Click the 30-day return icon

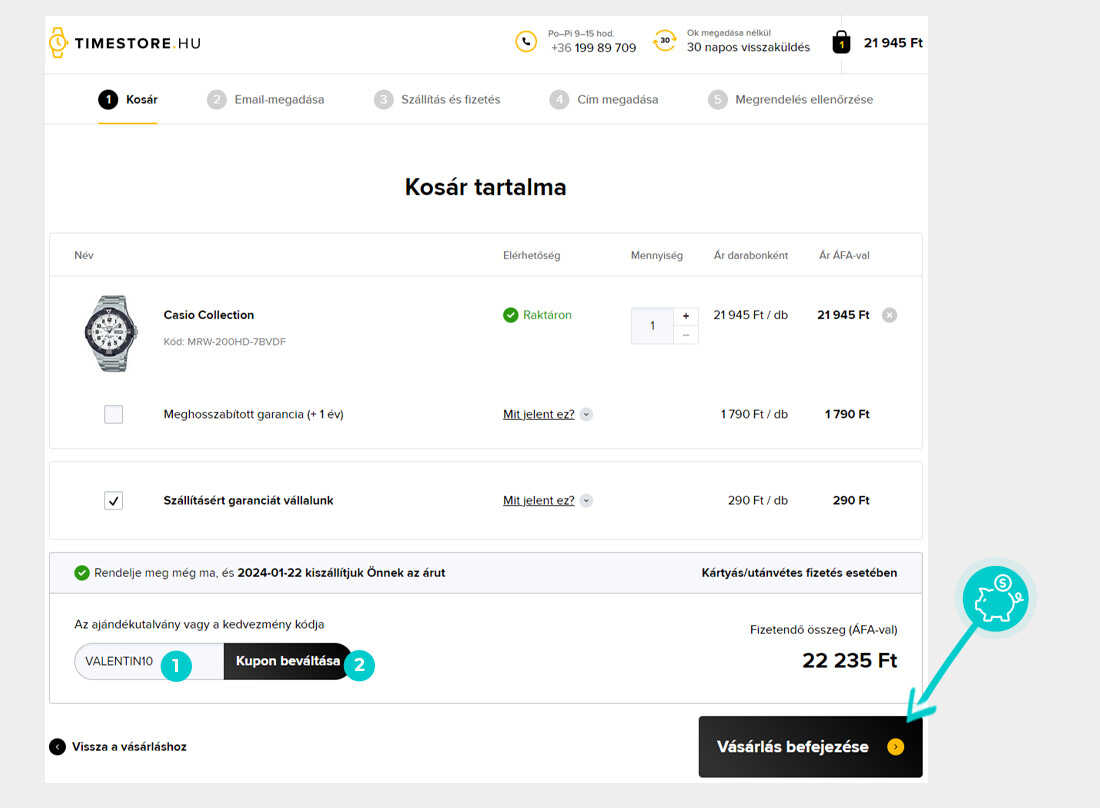(x=664, y=41)
